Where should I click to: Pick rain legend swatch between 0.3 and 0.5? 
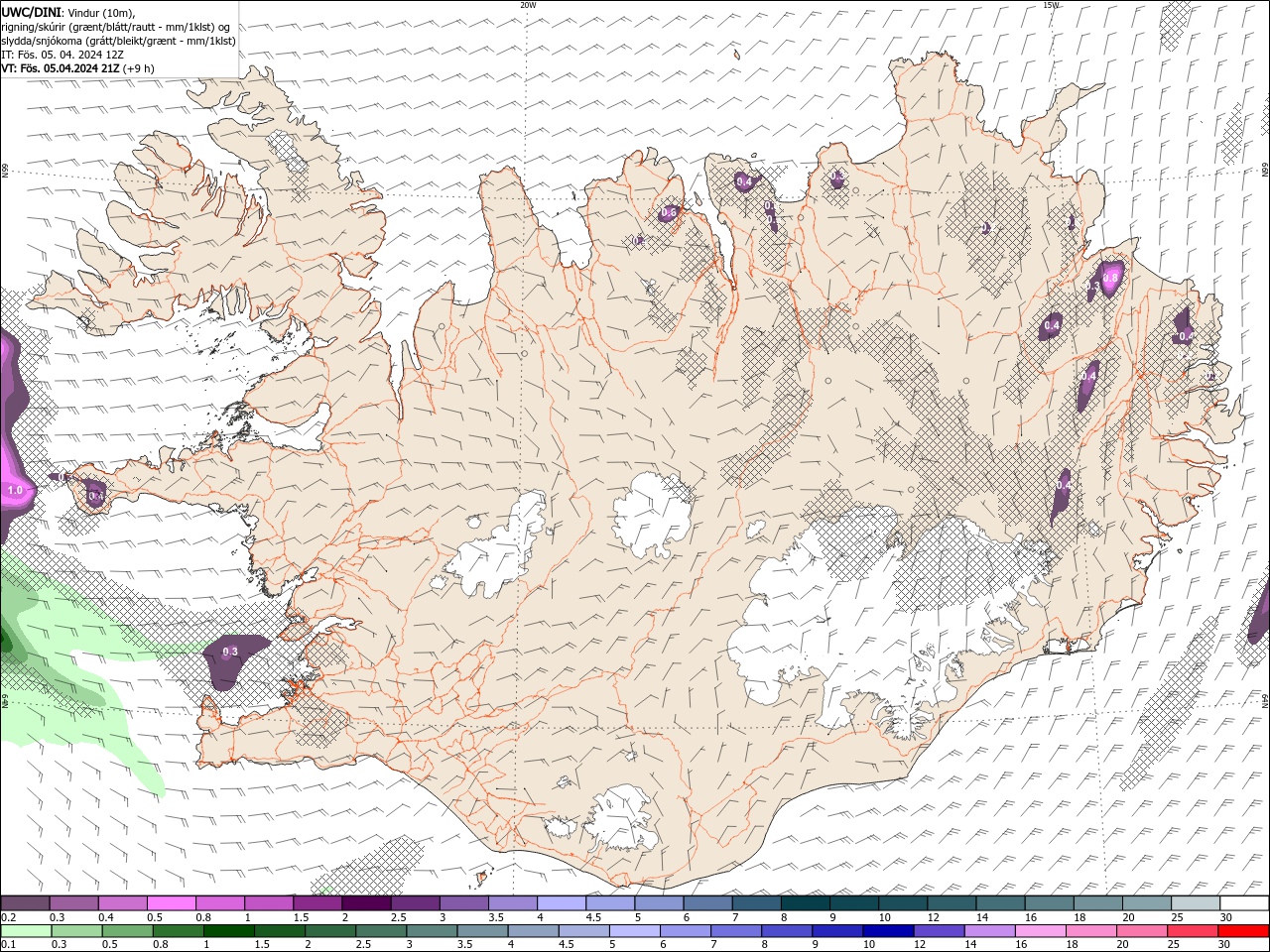pos(77,931)
